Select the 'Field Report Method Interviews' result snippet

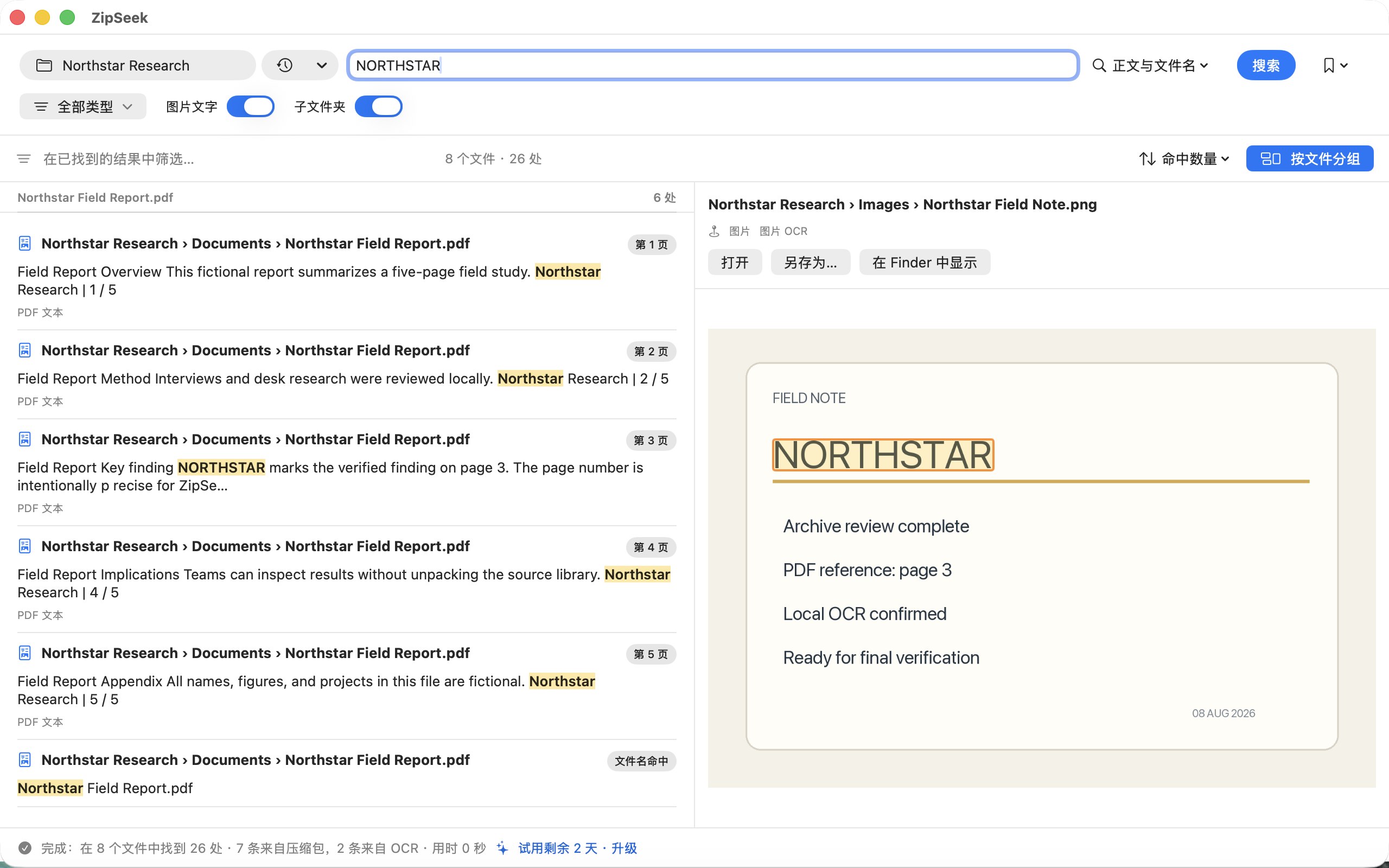343,379
